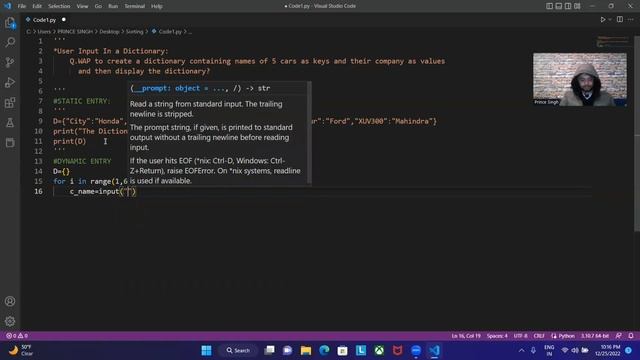Open ENG IN language switcher
Viewport: 640px width, 360px height.
coord(549,350)
